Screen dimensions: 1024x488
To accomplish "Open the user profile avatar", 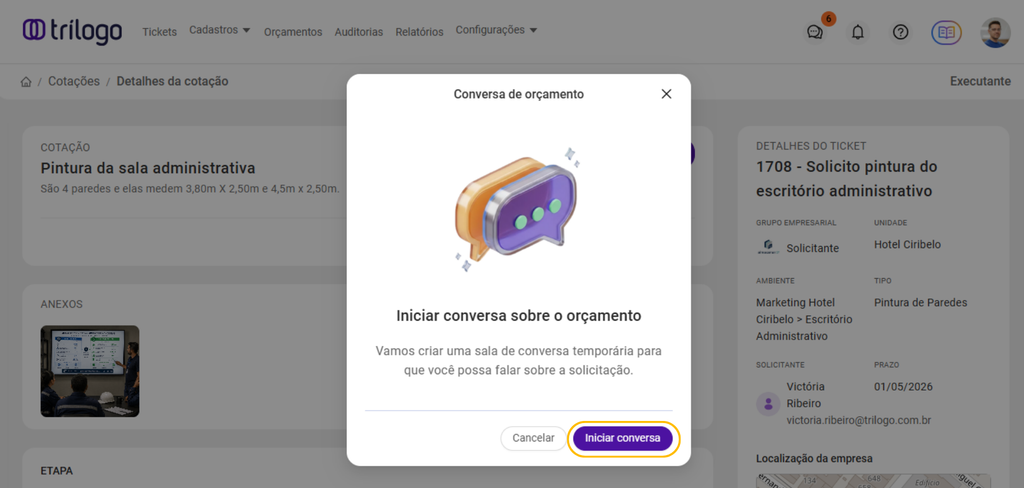I will click(995, 32).
